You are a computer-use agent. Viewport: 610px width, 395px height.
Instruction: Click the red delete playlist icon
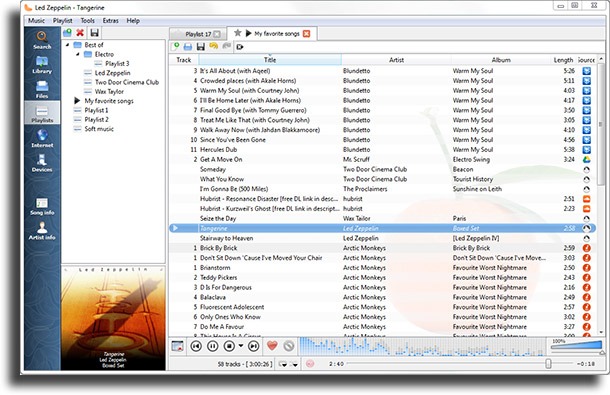(x=80, y=33)
